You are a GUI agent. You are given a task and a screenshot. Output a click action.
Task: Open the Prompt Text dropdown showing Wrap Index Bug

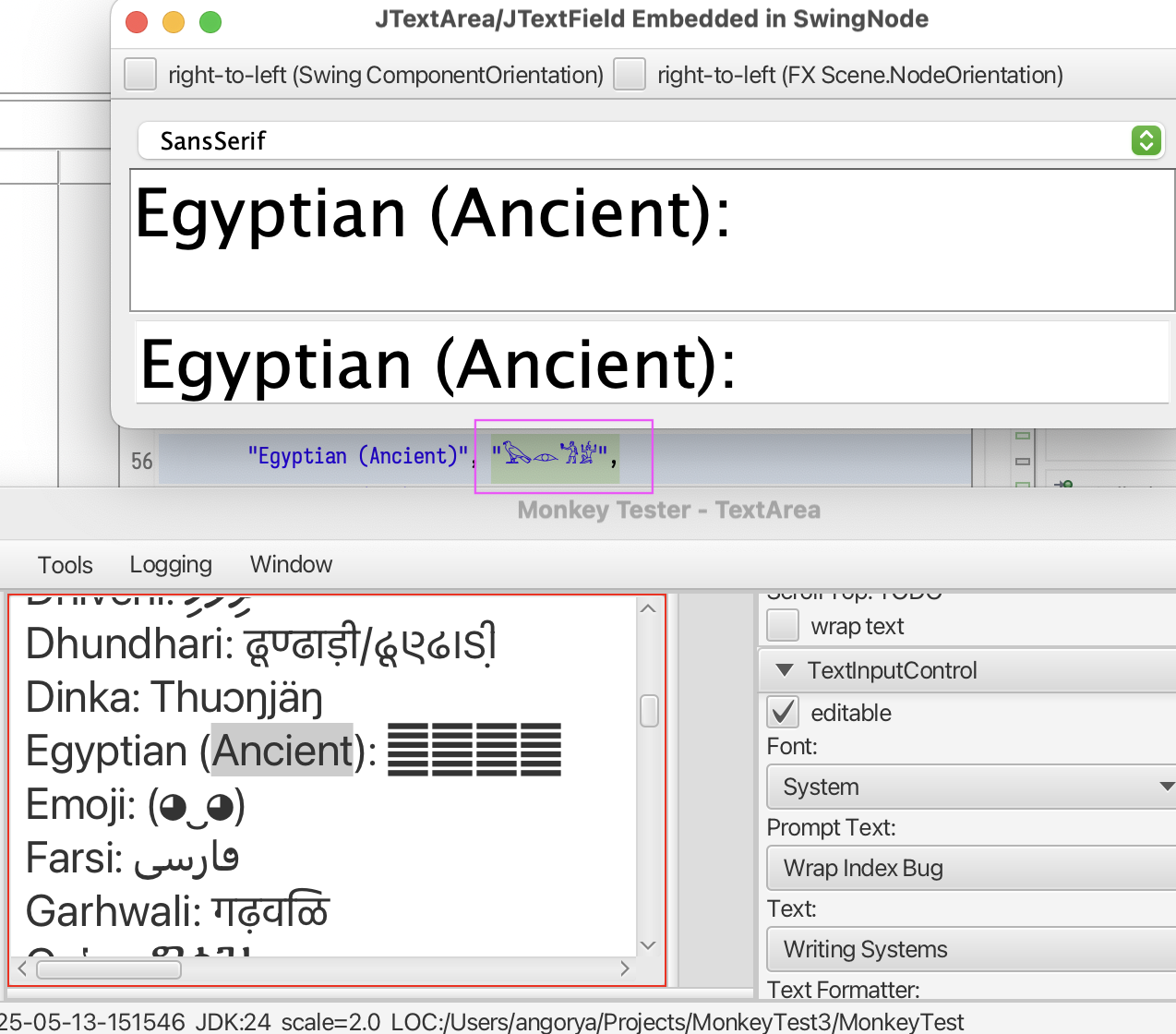click(x=969, y=868)
